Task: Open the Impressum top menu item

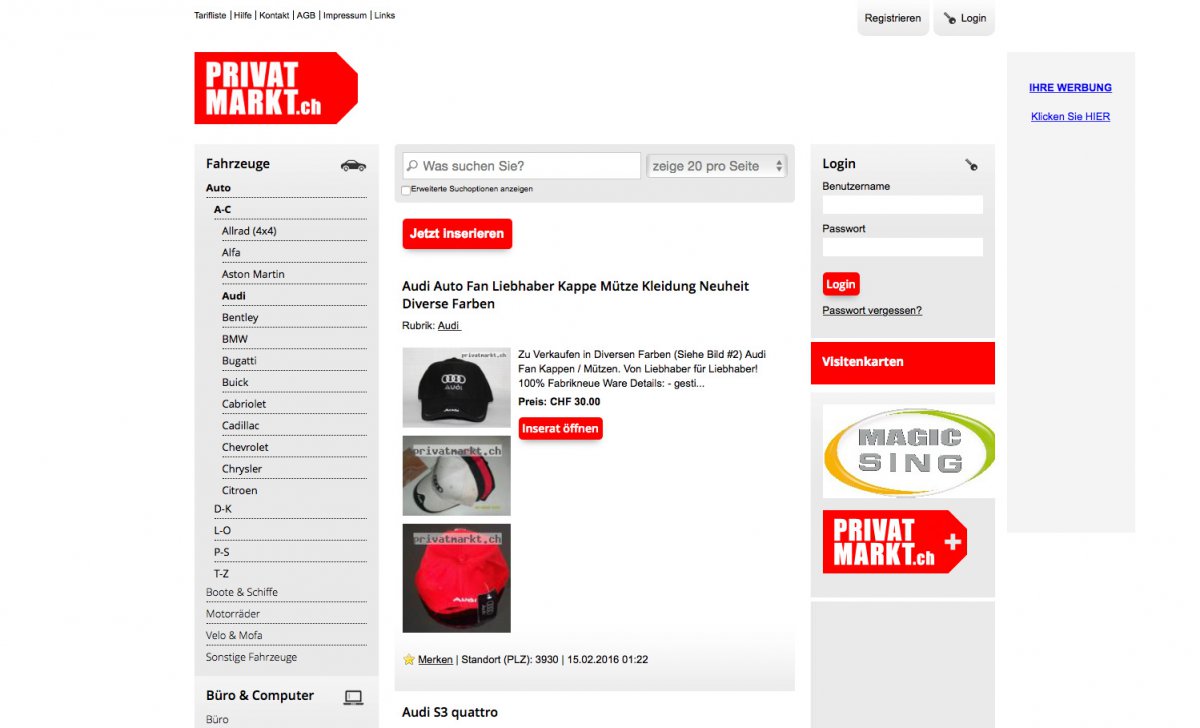Action: point(345,16)
